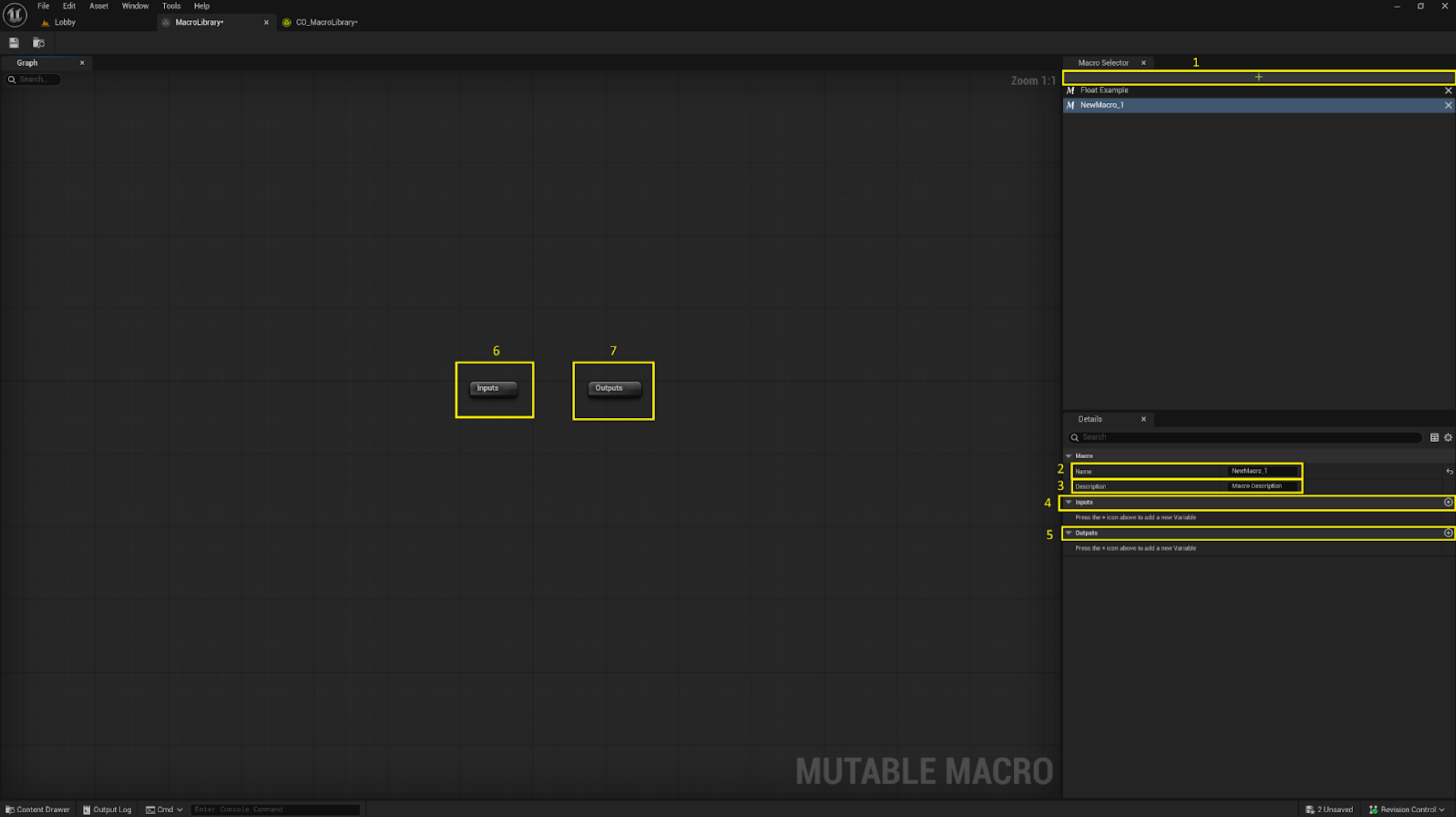Image resolution: width=1456 pixels, height=817 pixels.
Task: Open the File menu
Action: point(44,6)
